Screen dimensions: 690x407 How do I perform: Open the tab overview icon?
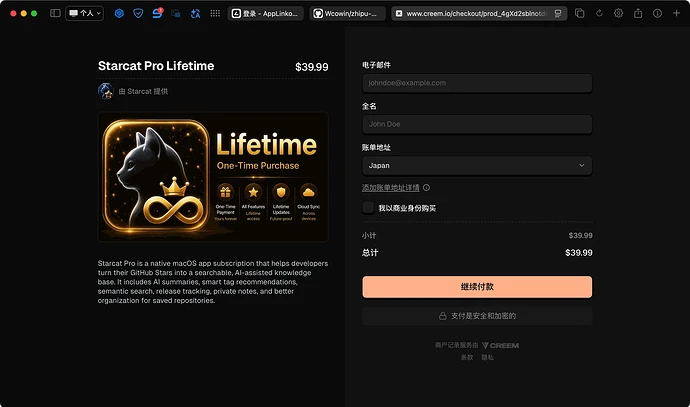click(580, 13)
